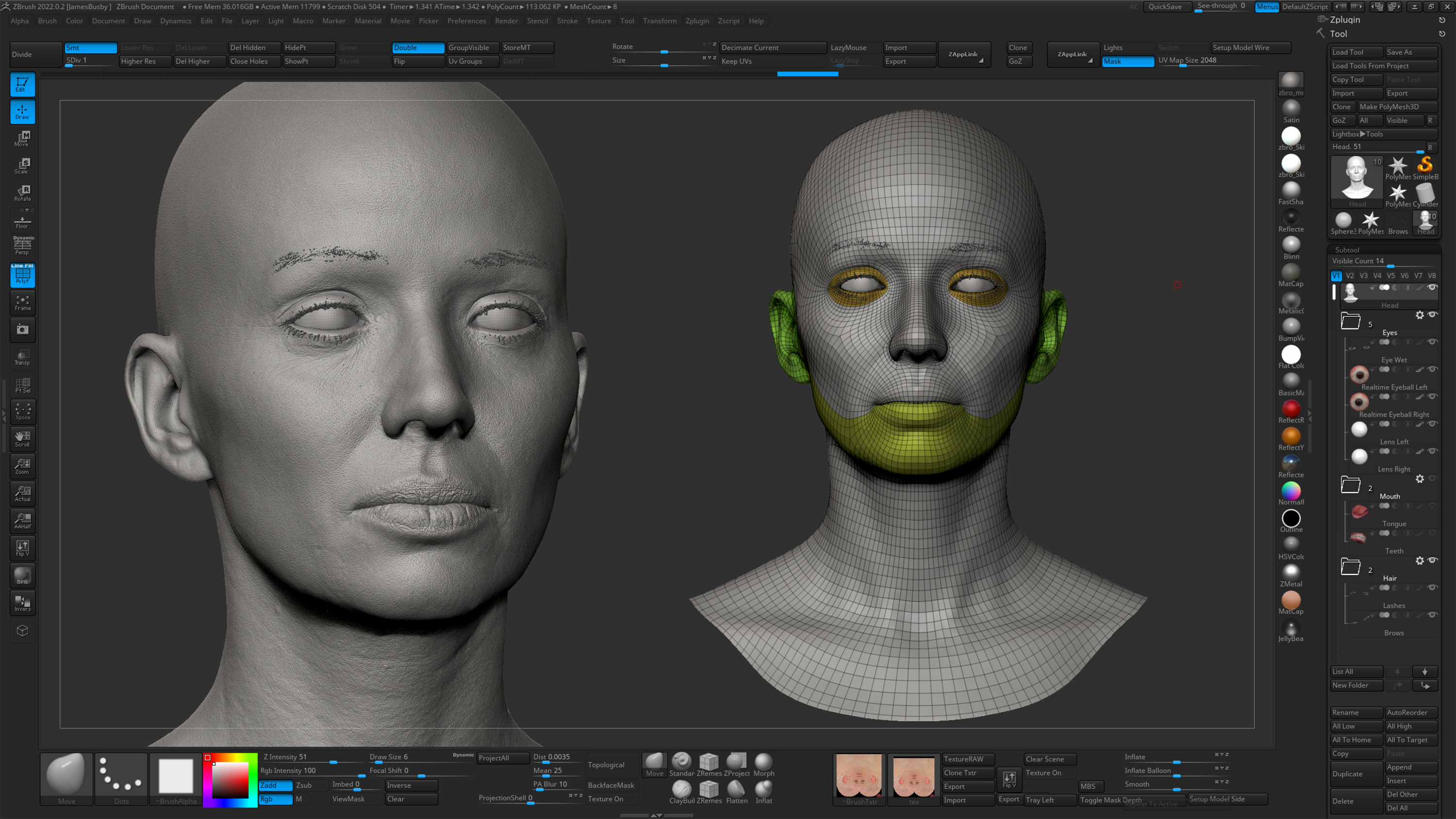Click the color picker gradient square

click(x=230, y=780)
